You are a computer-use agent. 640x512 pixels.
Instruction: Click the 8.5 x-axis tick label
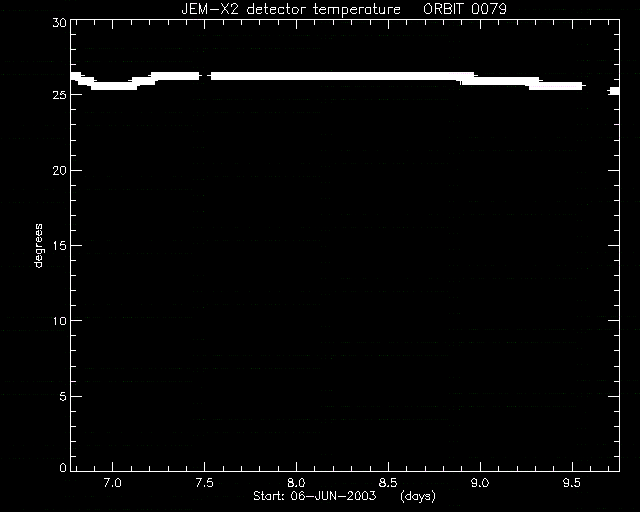[388, 483]
